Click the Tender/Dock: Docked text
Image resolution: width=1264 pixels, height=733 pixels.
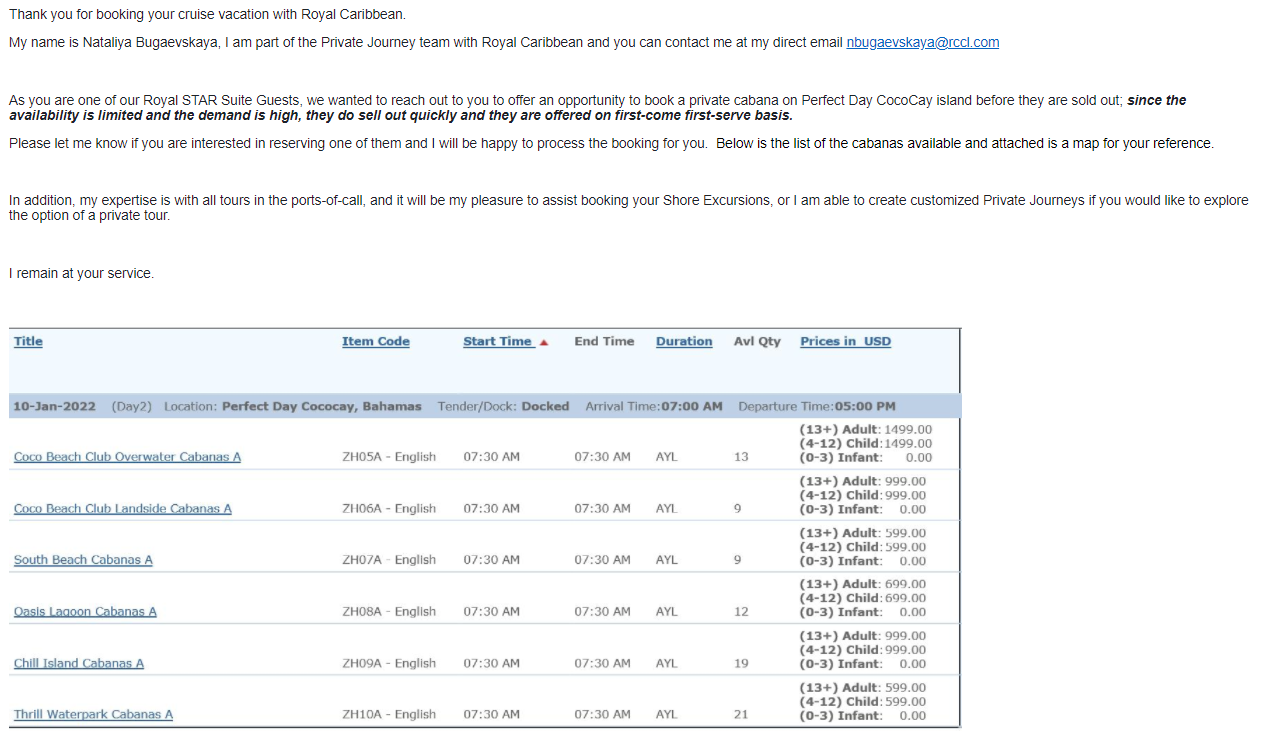[503, 407]
